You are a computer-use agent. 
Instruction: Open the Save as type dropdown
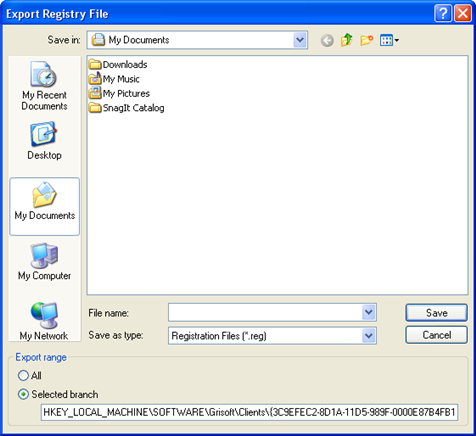click(x=369, y=335)
